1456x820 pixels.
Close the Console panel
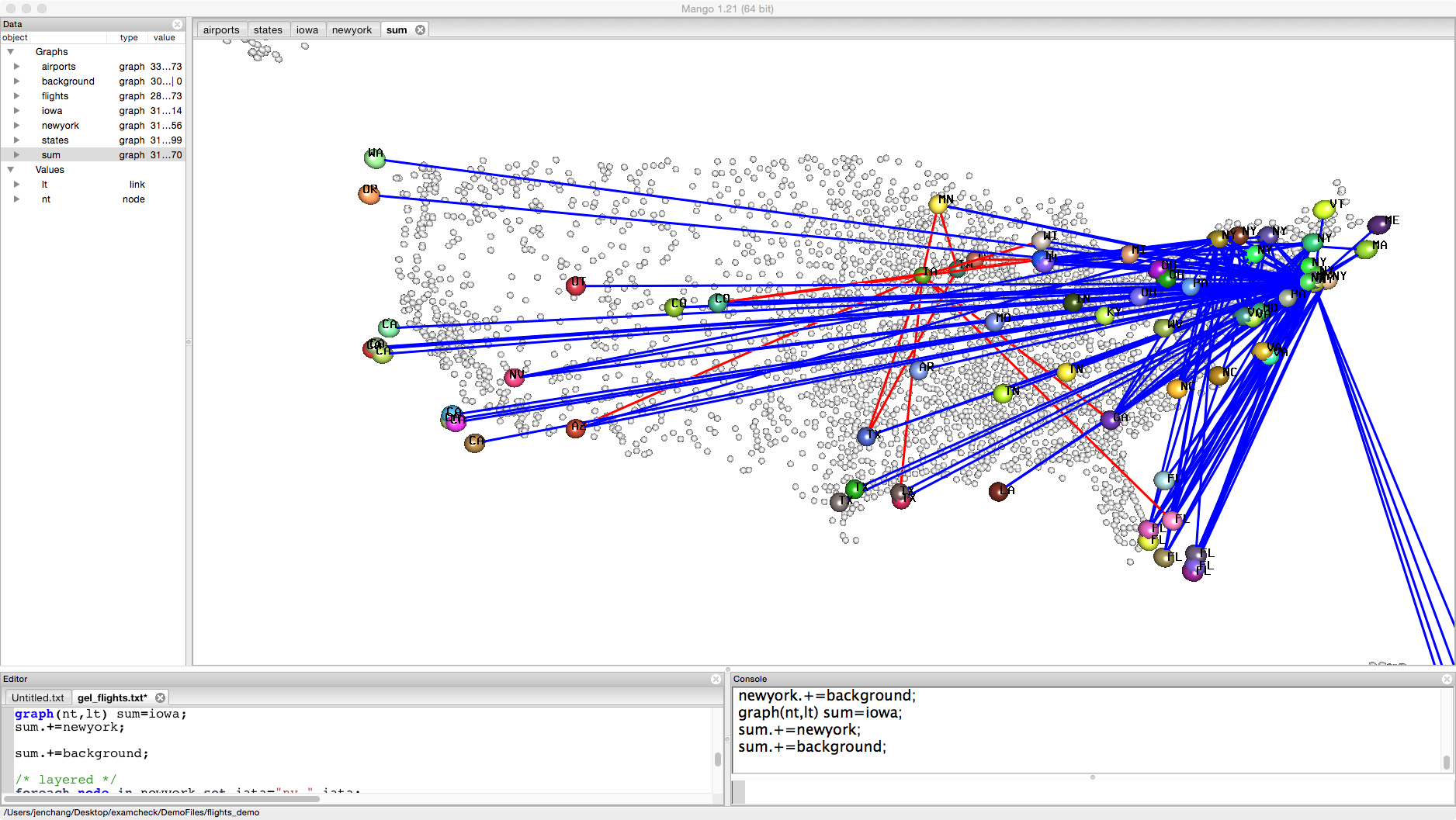pyautogui.click(x=1447, y=679)
